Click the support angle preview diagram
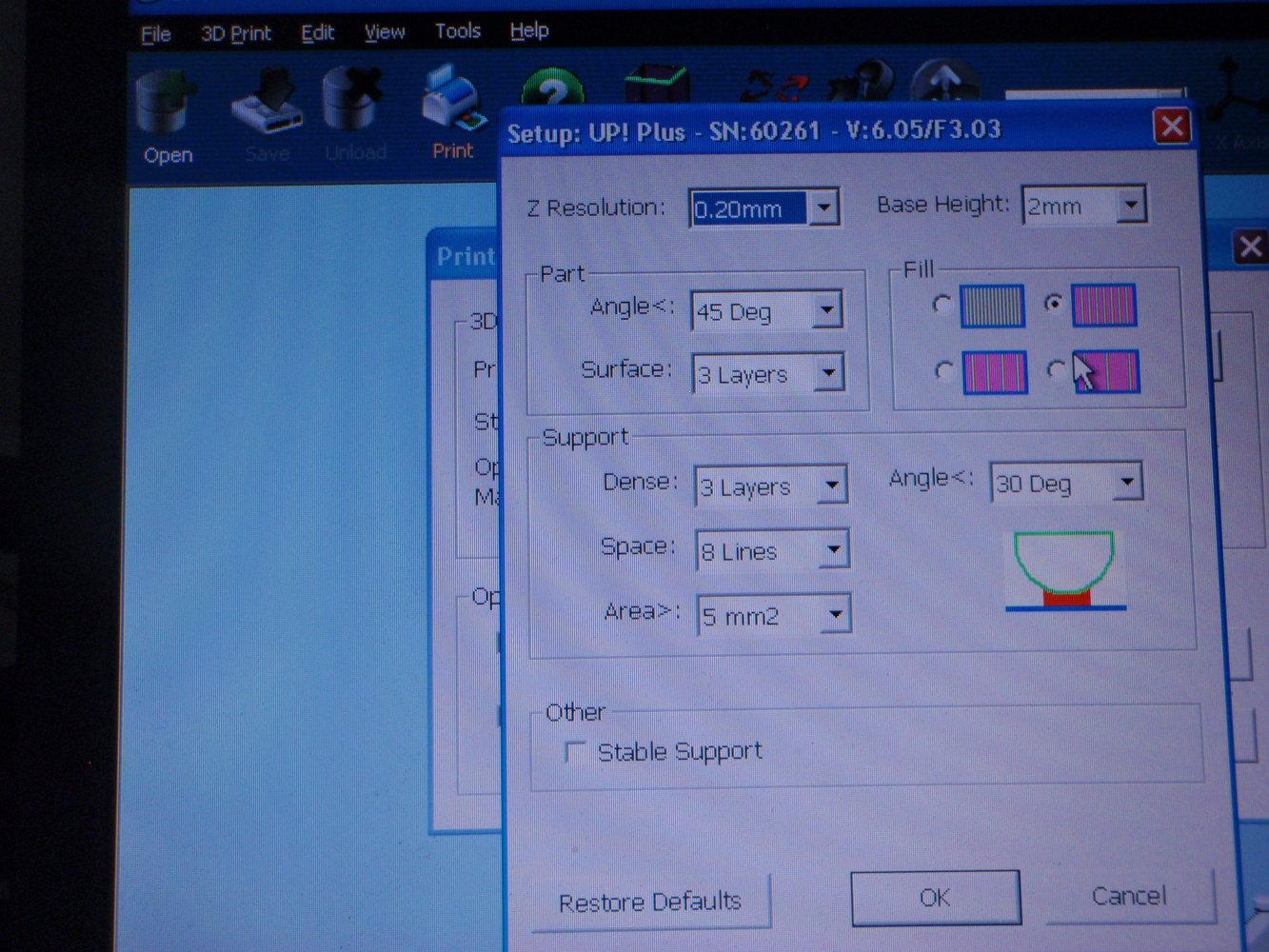Viewport: 1269px width, 952px height. 1065,571
